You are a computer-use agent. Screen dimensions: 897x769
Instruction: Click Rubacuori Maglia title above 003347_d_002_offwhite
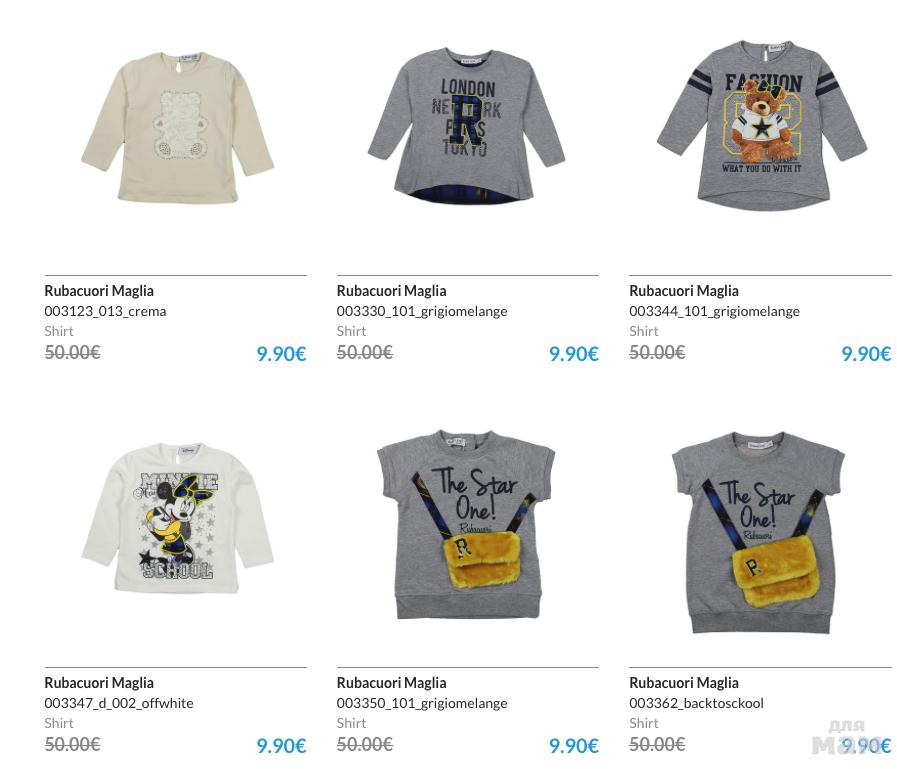pos(99,683)
